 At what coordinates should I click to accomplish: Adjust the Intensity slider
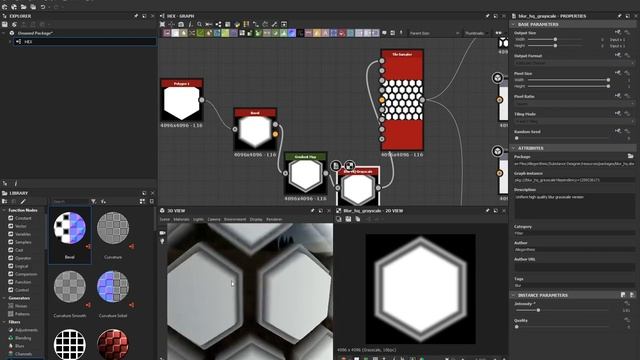[x=562, y=310]
